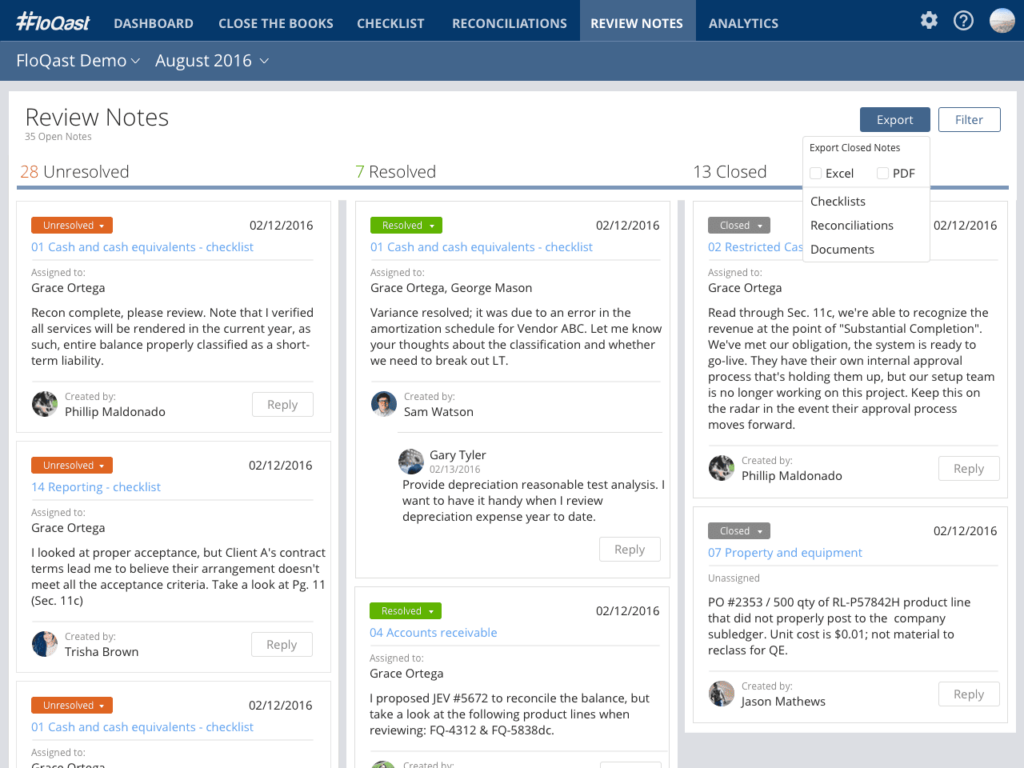Image resolution: width=1024 pixels, height=768 pixels.
Task: Open Unresolved status dropdown on 14 Reporting note
Action: click(x=72, y=465)
